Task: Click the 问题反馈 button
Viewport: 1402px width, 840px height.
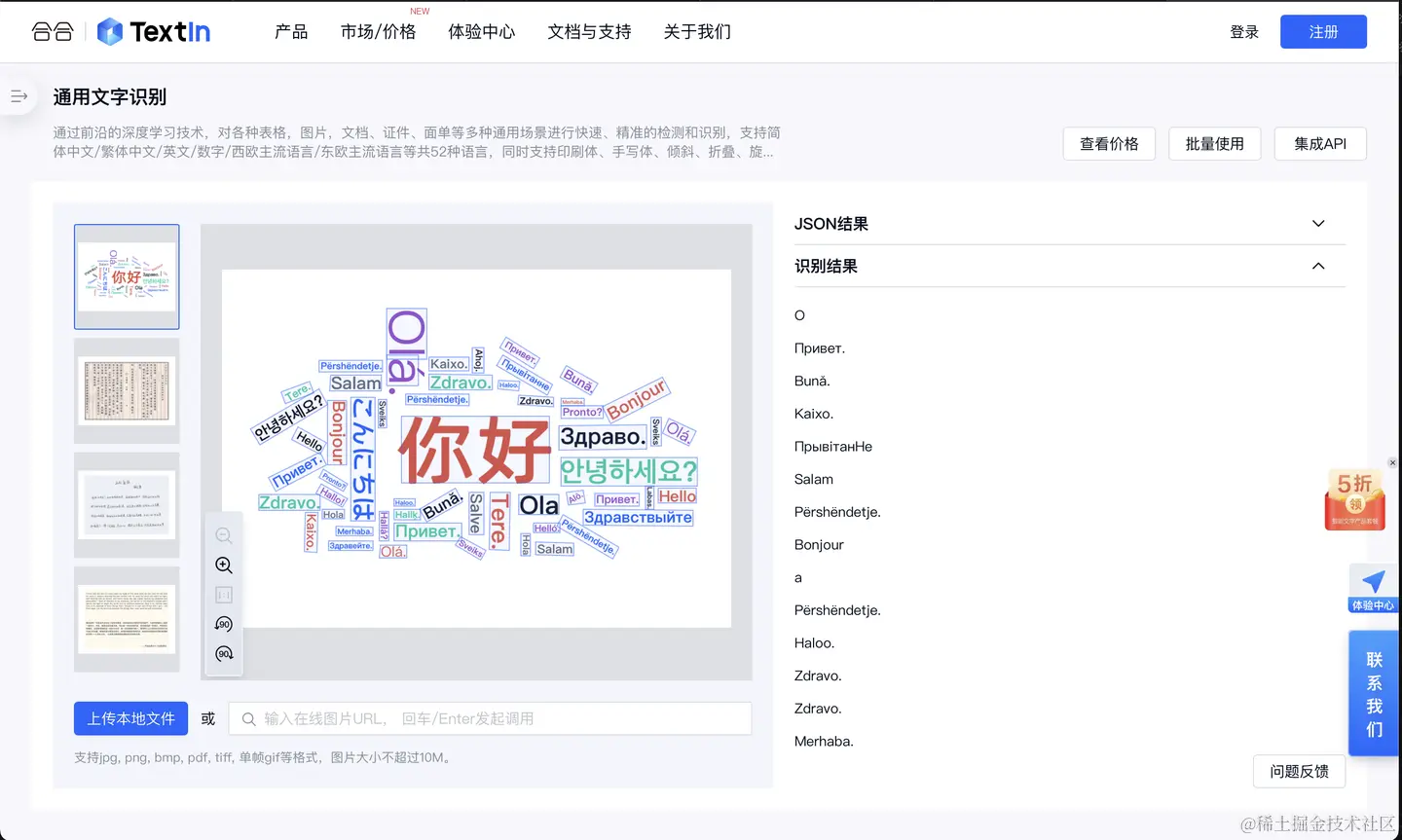Action: [x=1299, y=771]
